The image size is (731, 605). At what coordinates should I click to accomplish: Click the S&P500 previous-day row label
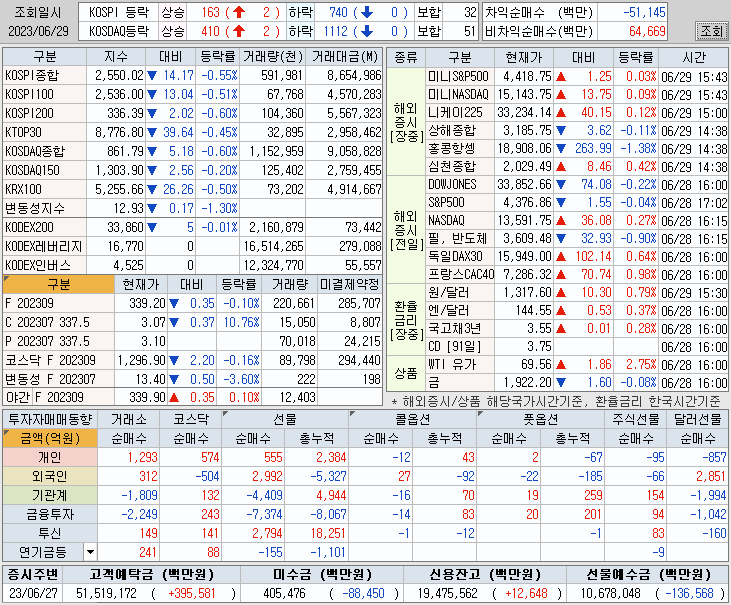click(460, 203)
